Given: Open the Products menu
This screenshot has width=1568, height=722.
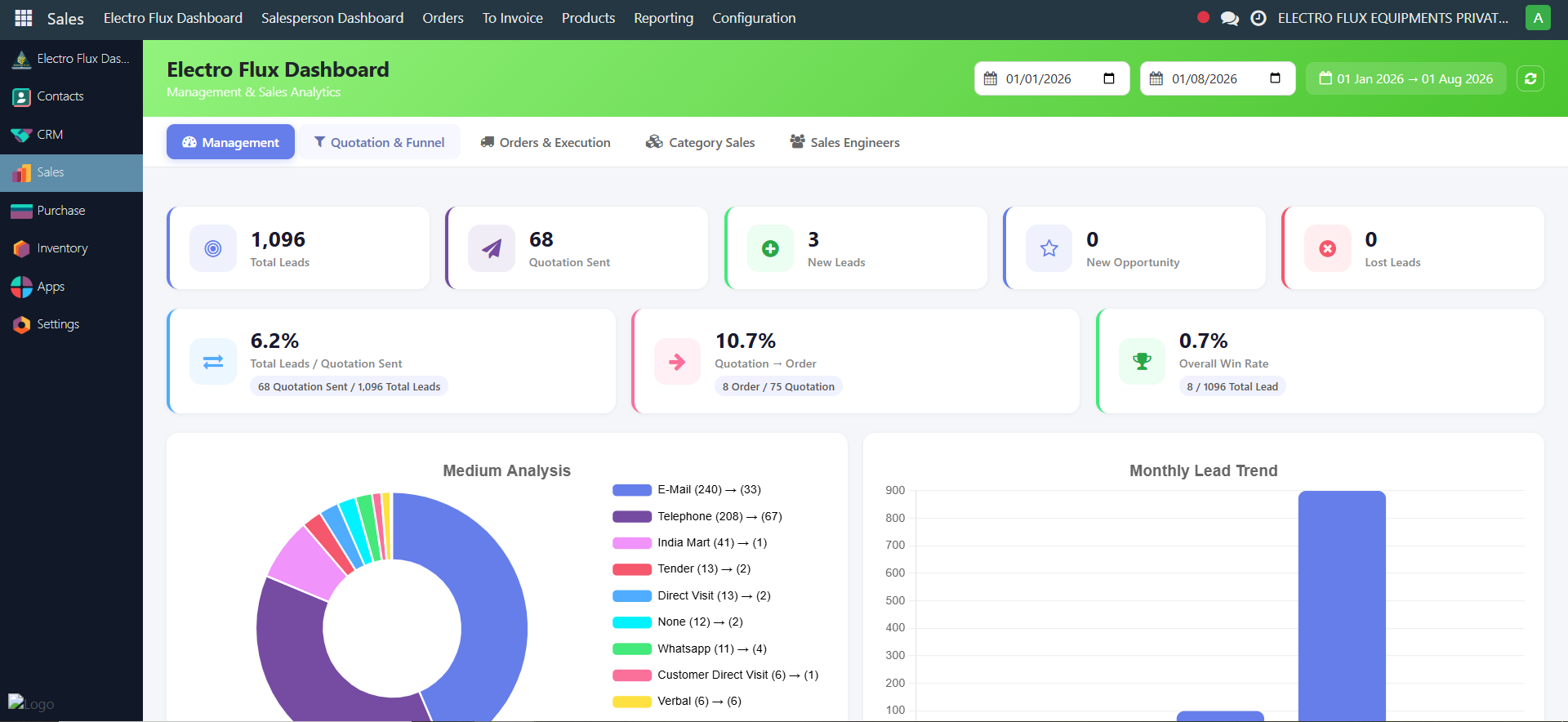Looking at the screenshot, I should [x=588, y=18].
